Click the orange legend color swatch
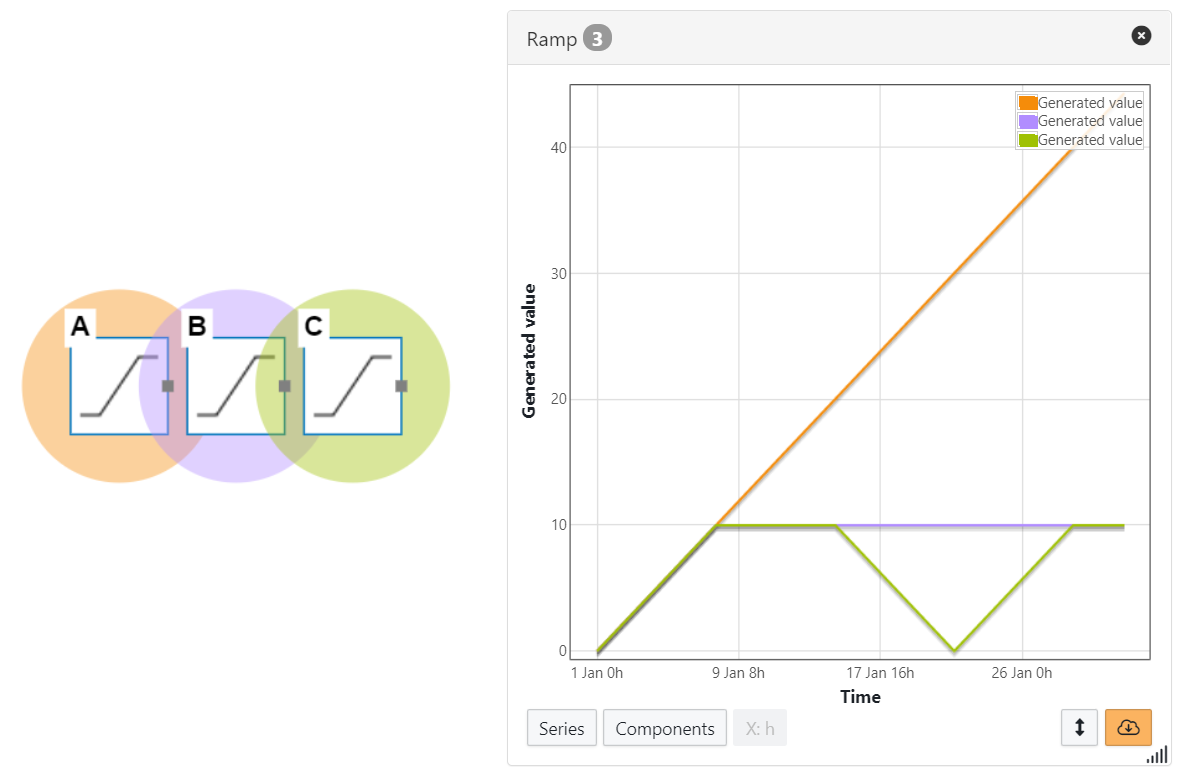This screenshot has width=1177, height=767. pyautogui.click(x=1027, y=103)
